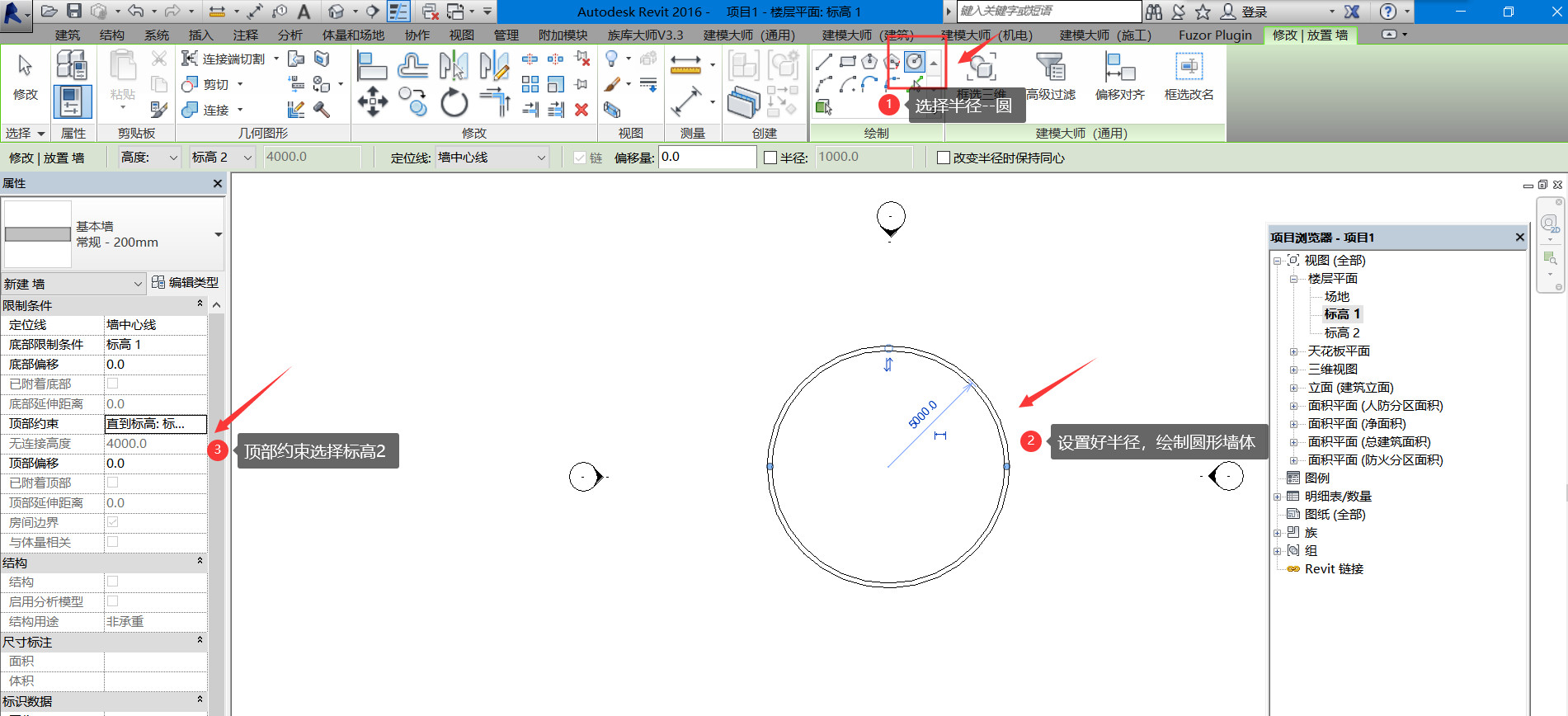The height and width of the screenshot is (716, 1568).
Task: Click the Move tool with four arrows
Action: tap(373, 102)
